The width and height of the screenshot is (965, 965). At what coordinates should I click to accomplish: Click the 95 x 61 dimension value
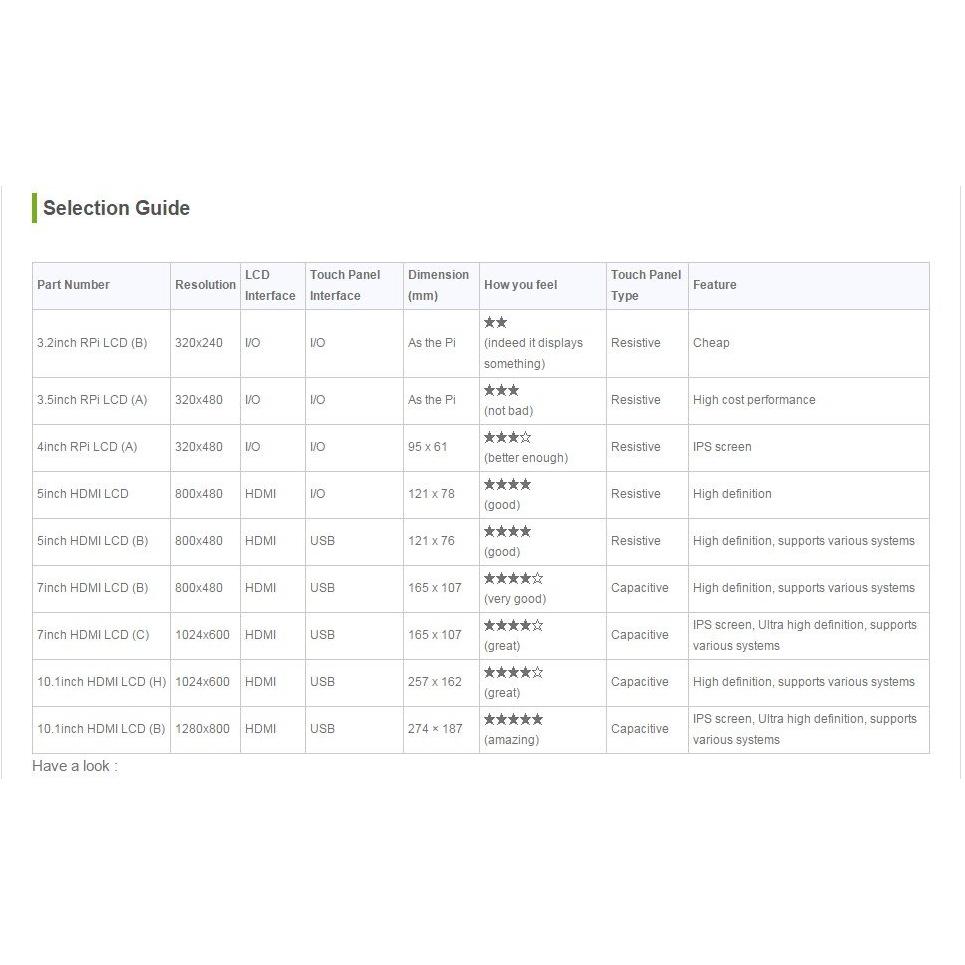(x=427, y=447)
